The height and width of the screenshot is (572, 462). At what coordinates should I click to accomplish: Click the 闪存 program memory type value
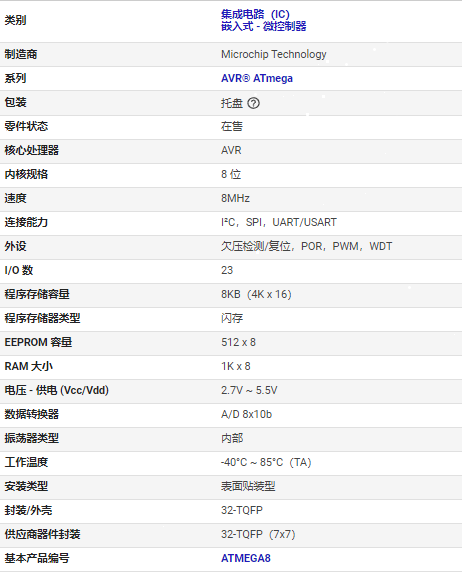pyautogui.click(x=232, y=318)
